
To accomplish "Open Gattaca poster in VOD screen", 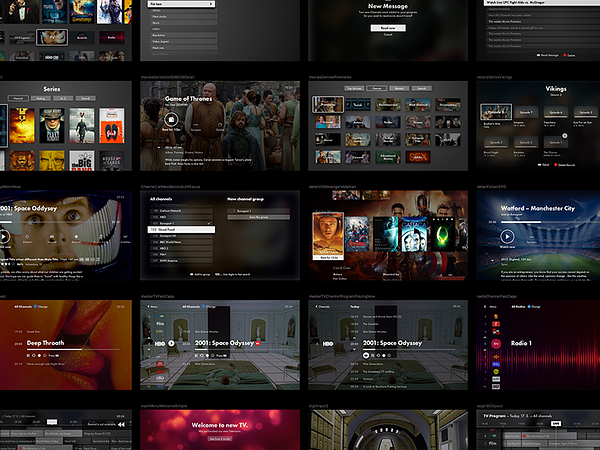I will tap(416, 234).
